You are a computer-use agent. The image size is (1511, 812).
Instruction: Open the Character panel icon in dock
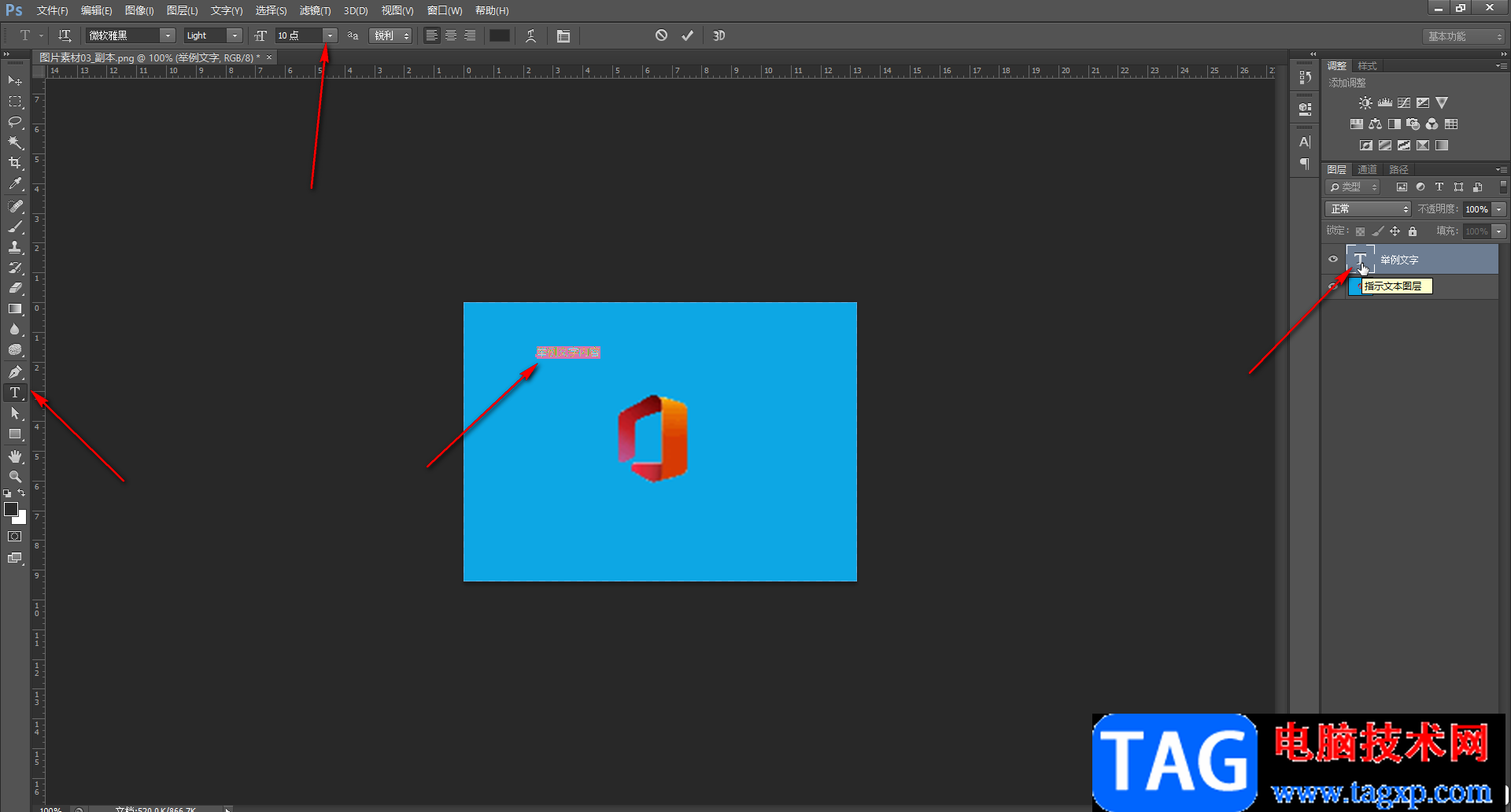click(x=1305, y=142)
